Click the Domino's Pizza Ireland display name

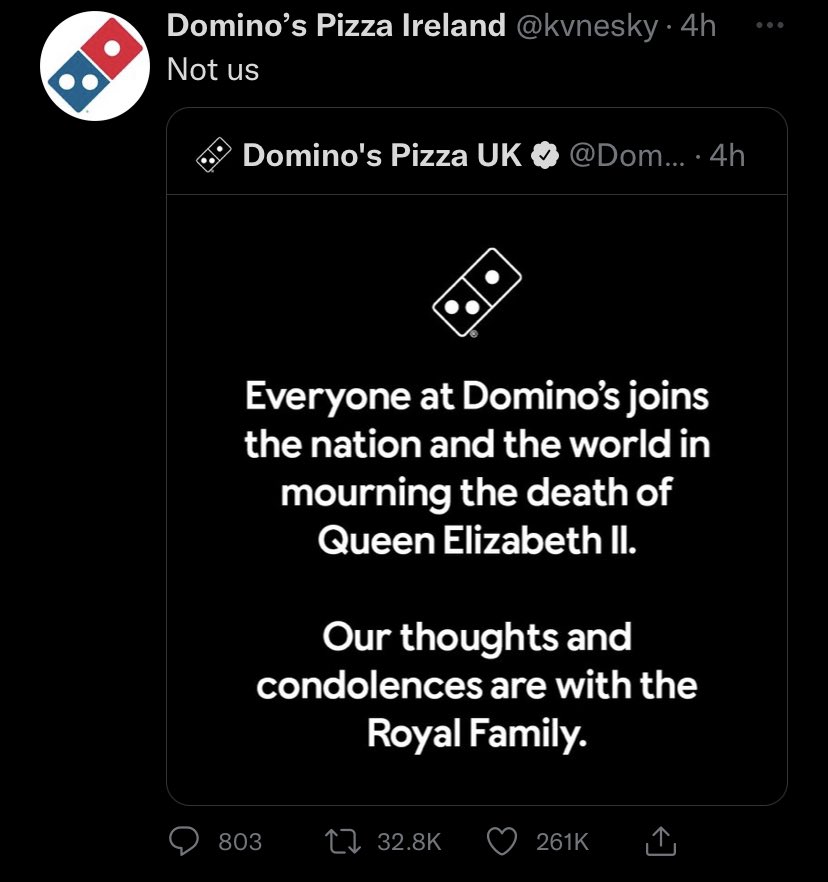tap(336, 26)
